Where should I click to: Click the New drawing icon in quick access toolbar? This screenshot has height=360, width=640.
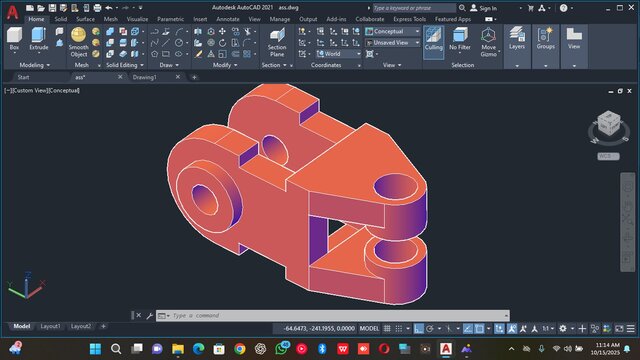pos(30,8)
